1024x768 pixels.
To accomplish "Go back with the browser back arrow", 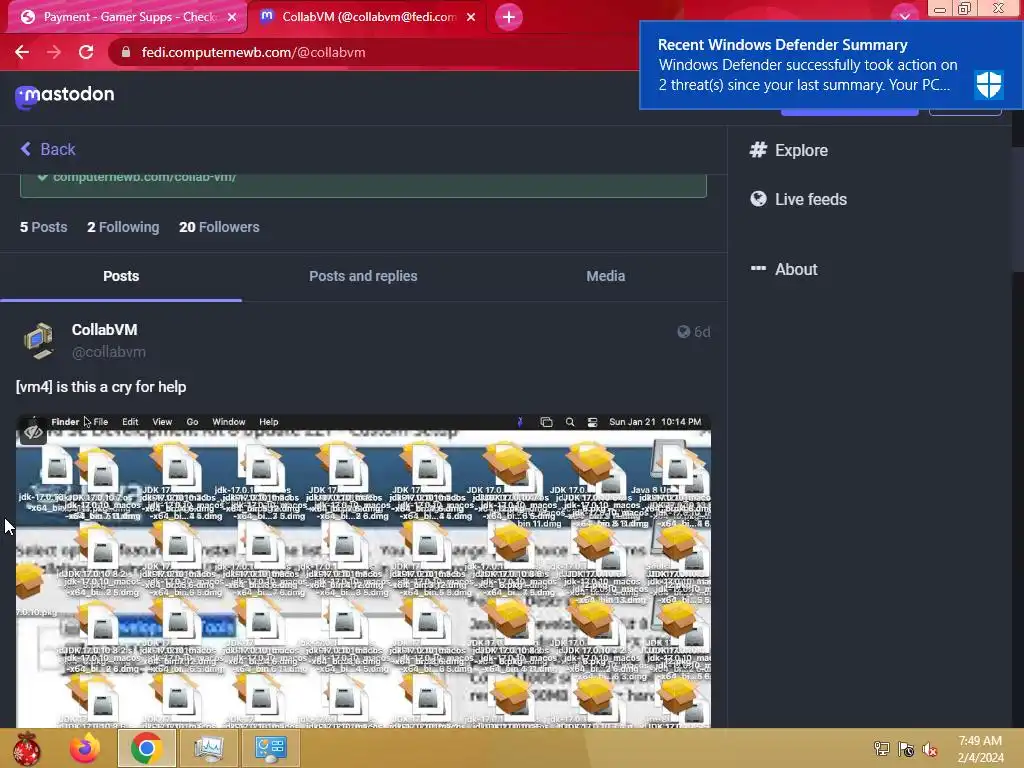I will pos(22,52).
